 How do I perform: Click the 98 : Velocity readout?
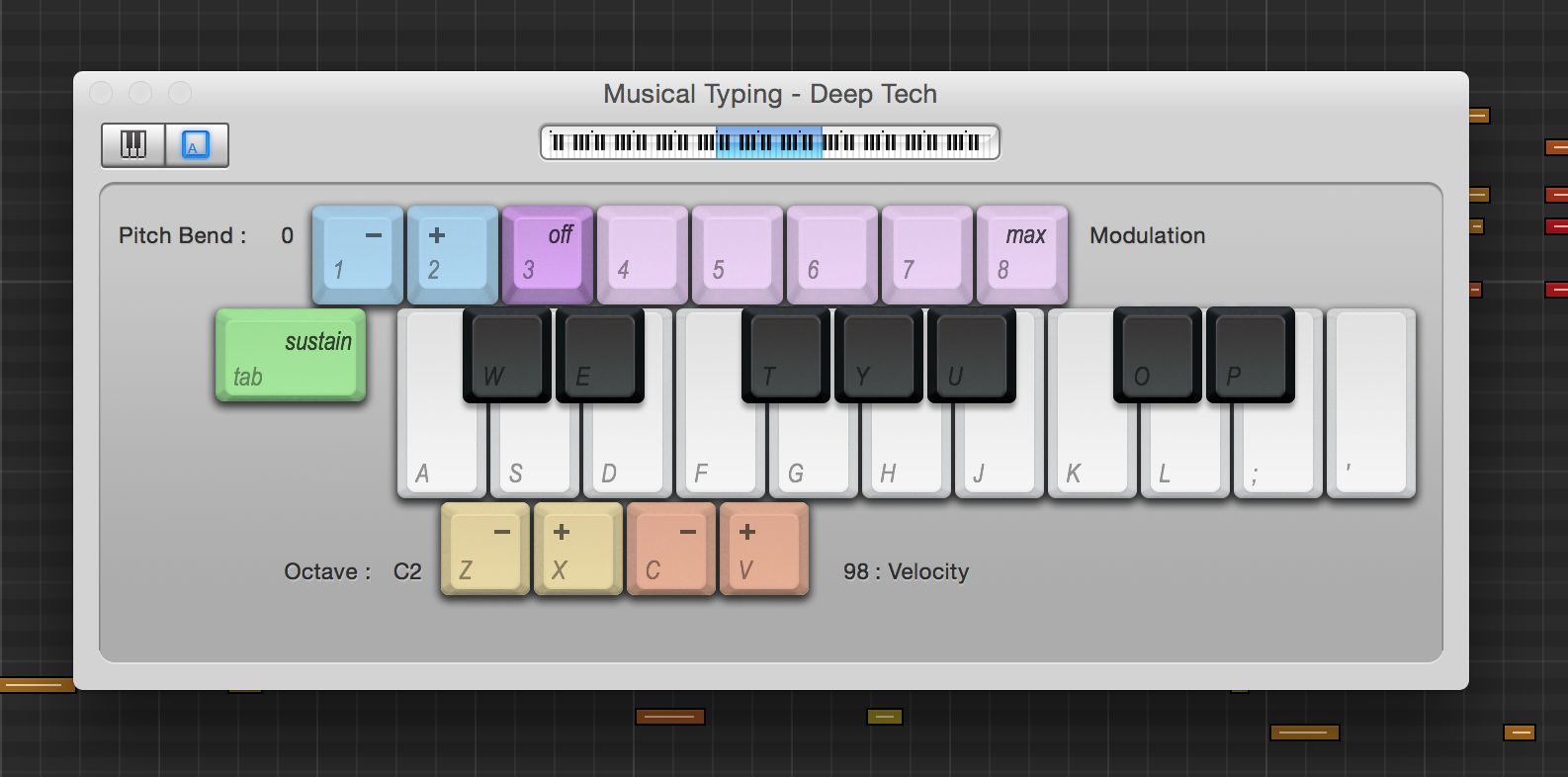[x=906, y=571]
